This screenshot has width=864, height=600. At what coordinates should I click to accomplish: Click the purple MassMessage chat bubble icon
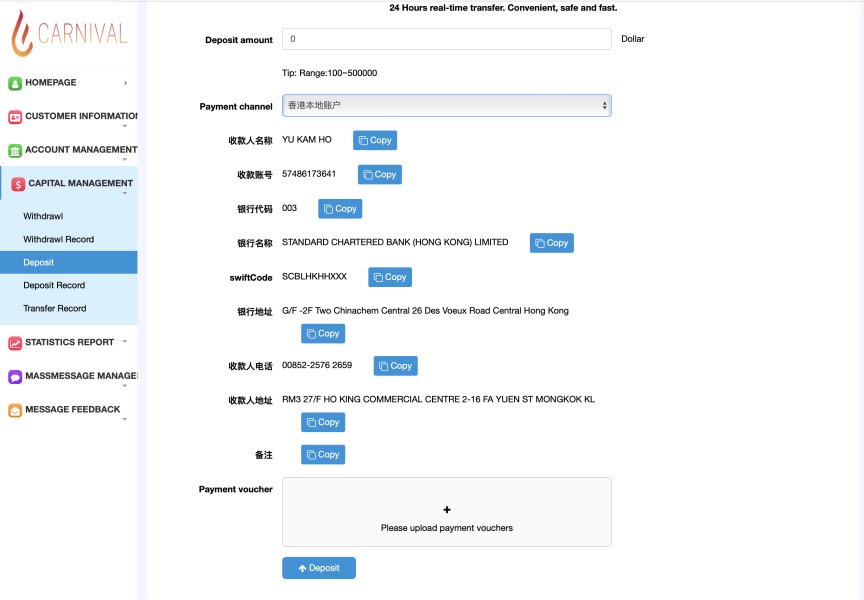pyautogui.click(x=15, y=376)
